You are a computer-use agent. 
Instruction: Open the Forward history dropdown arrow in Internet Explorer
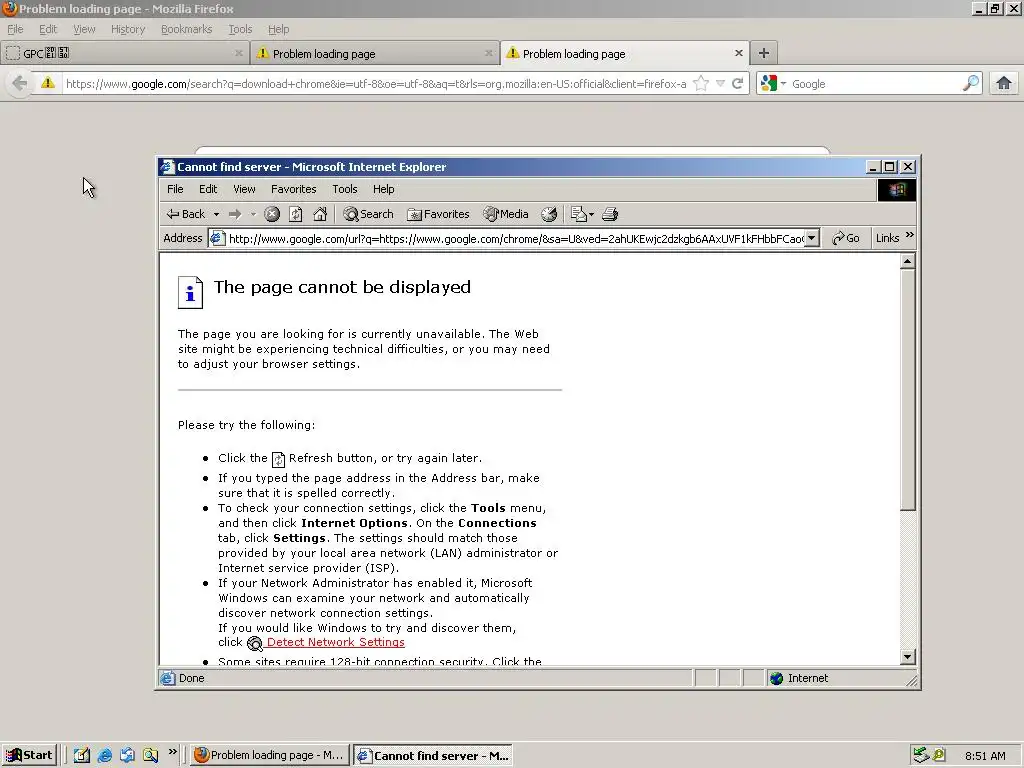point(253,214)
